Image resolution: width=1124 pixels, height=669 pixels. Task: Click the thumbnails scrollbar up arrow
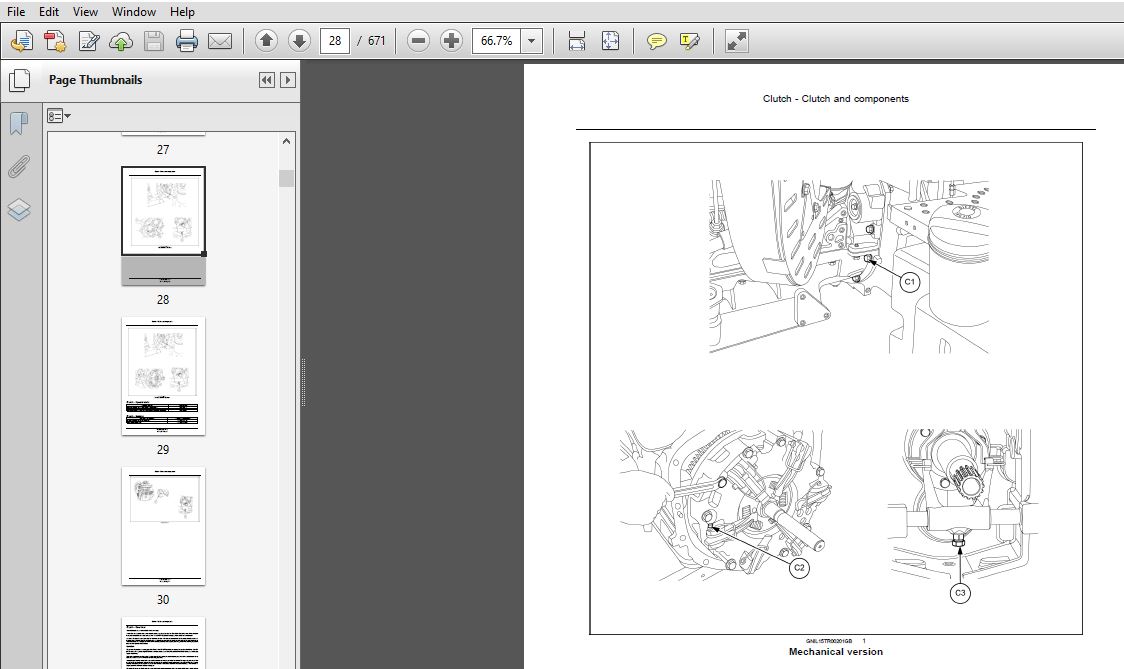(287, 141)
